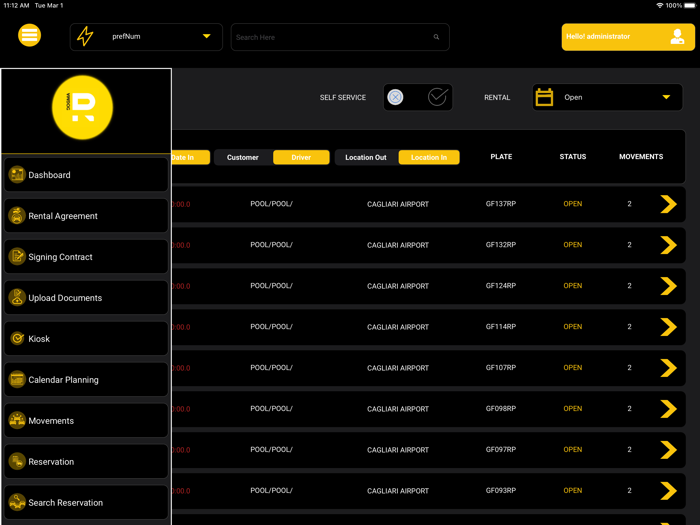Click the yellow R logo
This screenshot has width=700, height=525.
[83, 108]
